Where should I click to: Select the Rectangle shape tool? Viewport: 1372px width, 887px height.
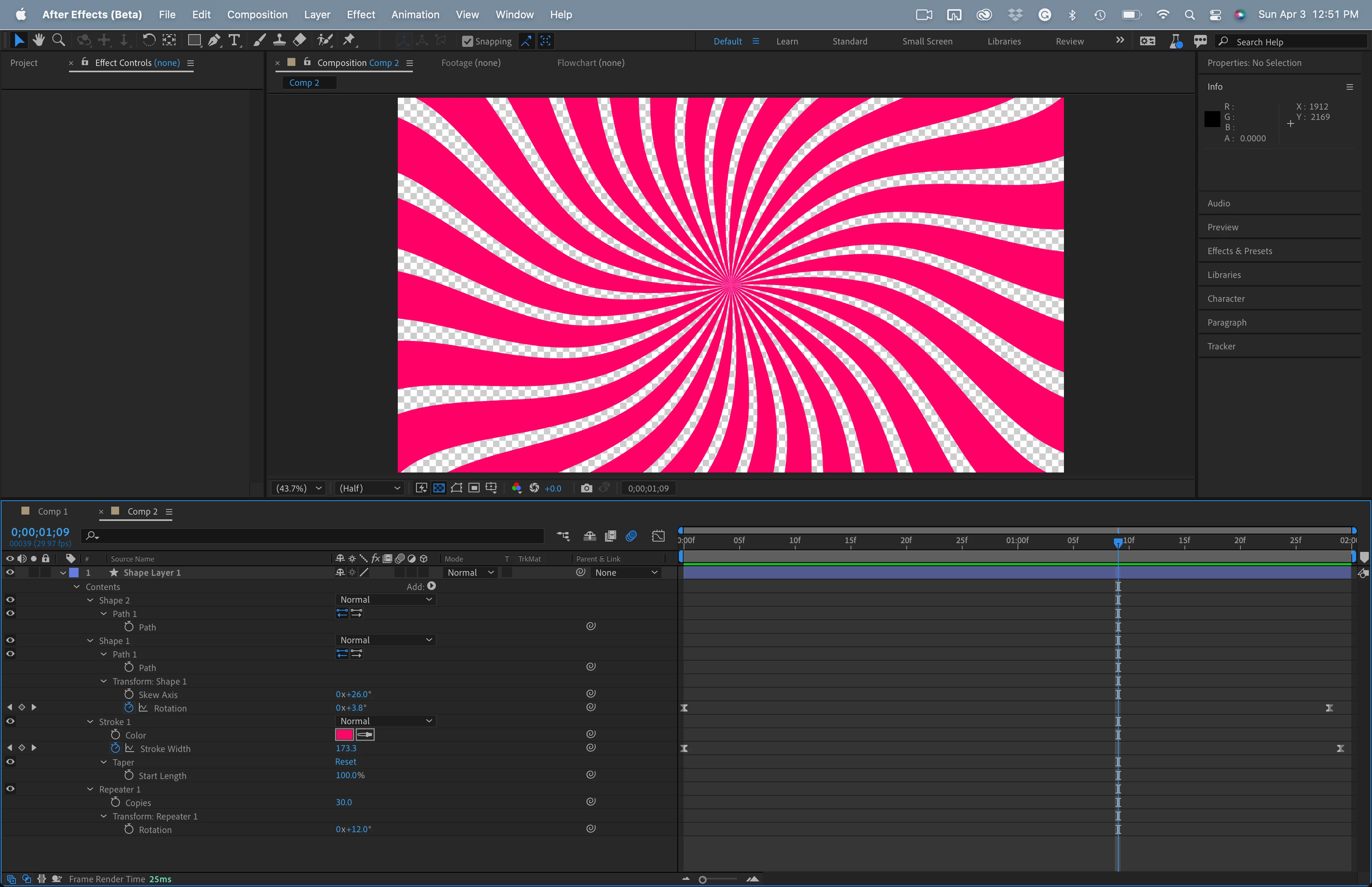[194, 40]
